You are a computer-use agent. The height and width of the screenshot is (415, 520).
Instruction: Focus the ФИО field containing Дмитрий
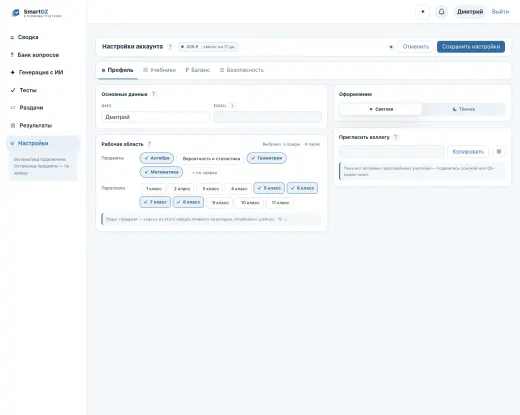coord(155,117)
